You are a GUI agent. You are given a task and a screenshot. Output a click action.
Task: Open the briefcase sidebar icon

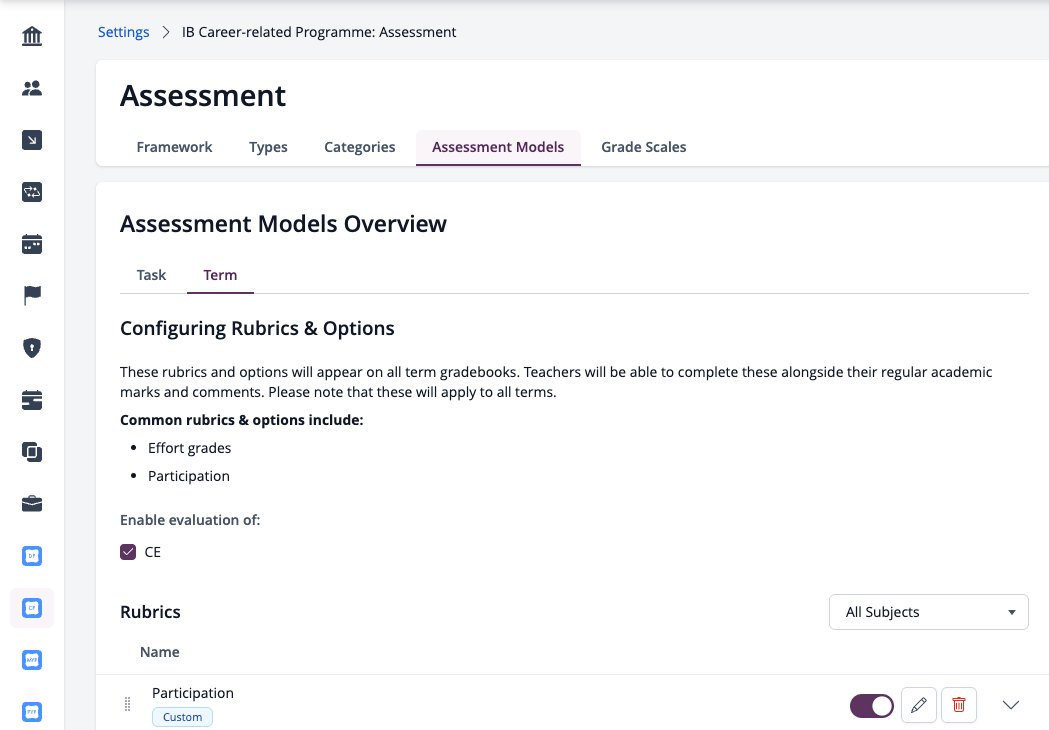pyautogui.click(x=31, y=504)
